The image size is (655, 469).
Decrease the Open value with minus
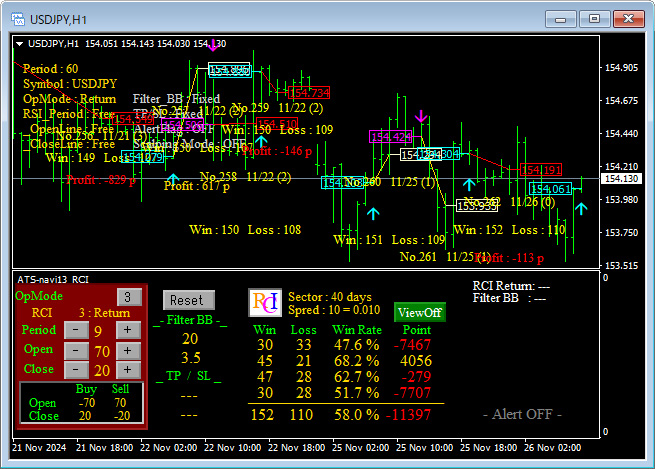(x=76, y=350)
